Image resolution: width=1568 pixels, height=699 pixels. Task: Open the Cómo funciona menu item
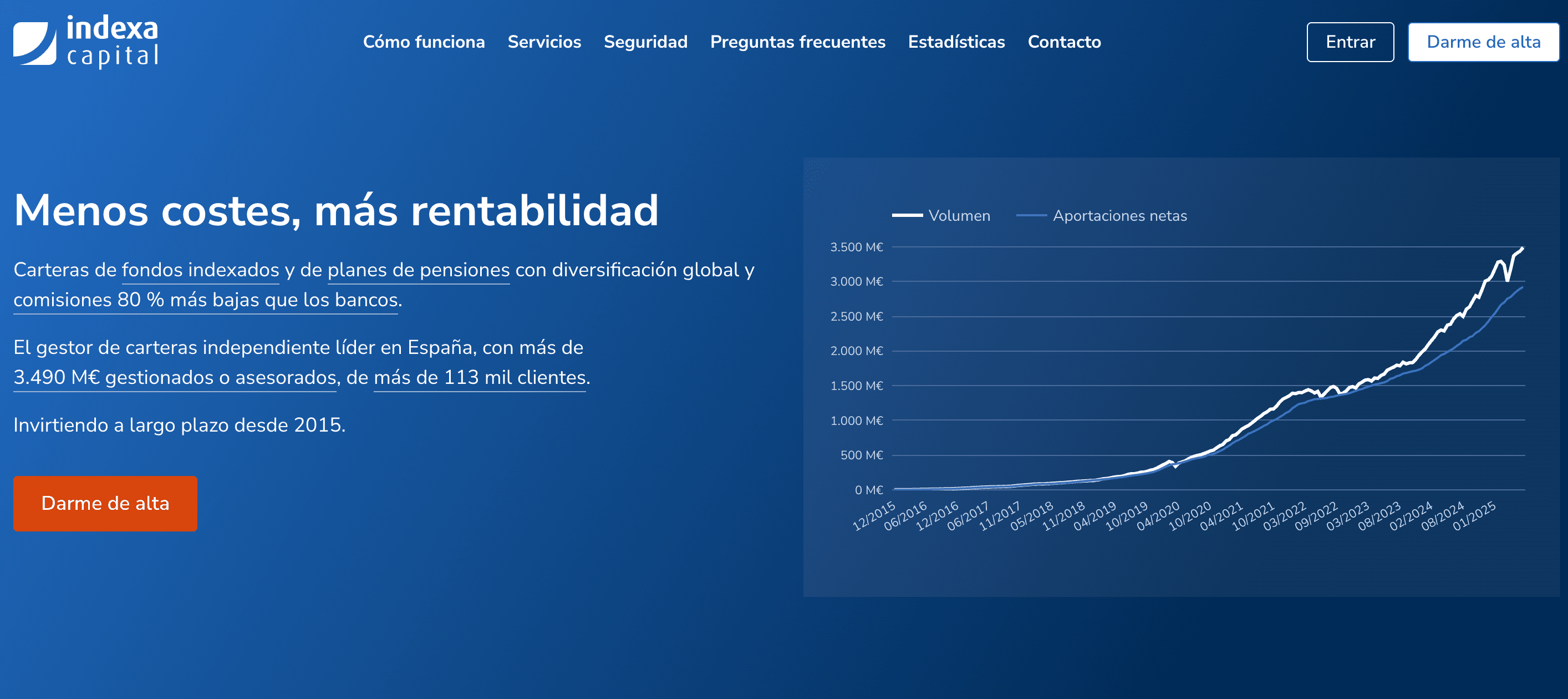[424, 42]
